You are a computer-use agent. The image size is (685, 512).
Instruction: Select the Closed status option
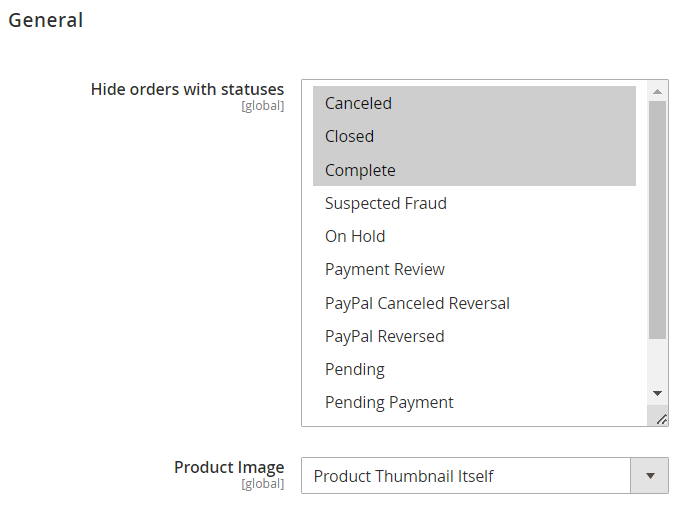[474, 136]
